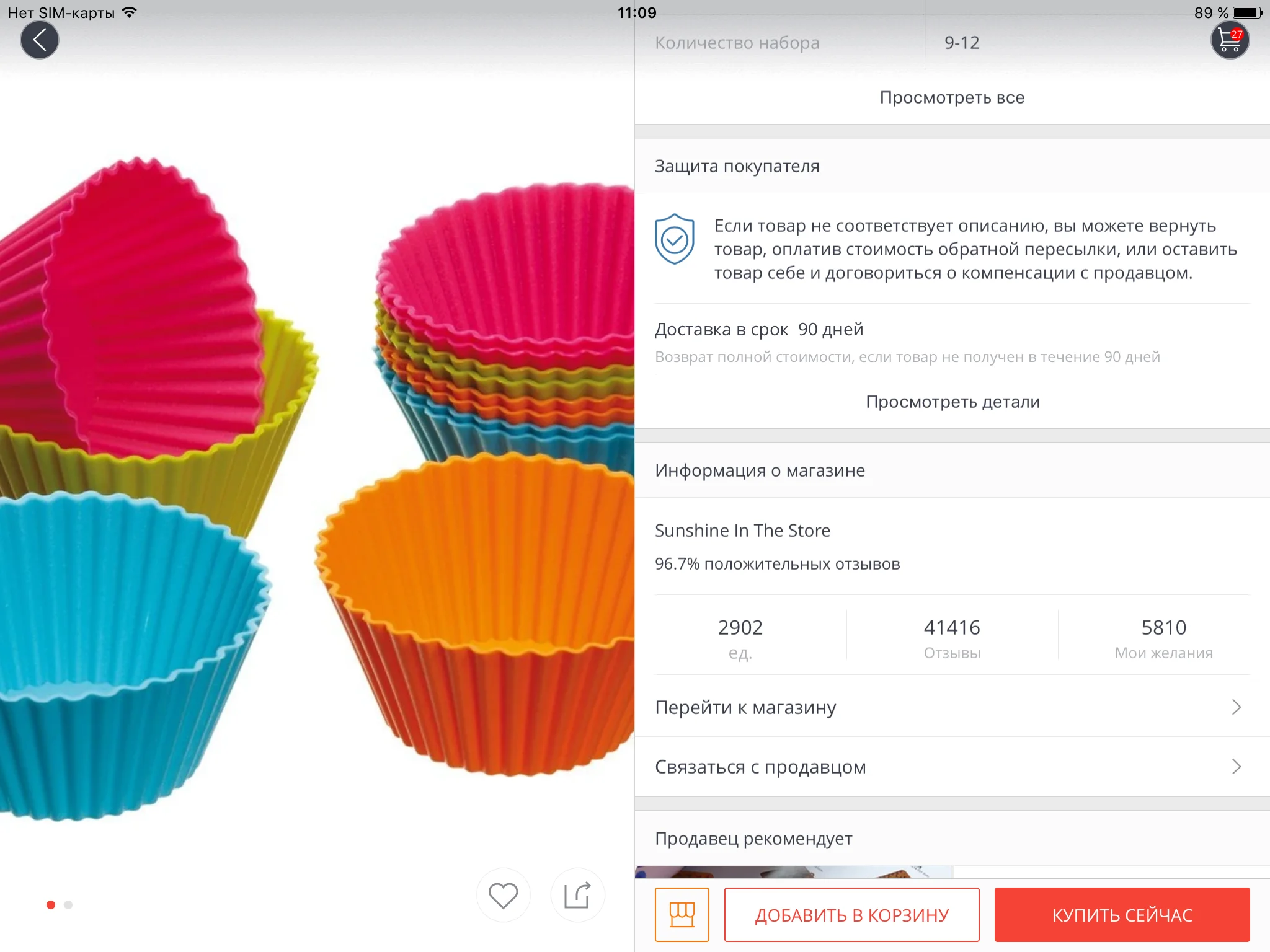The width and height of the screenshot is (1270, 952).
Task: Check the Wi-Fi status icon
Action: coord(130,12)
